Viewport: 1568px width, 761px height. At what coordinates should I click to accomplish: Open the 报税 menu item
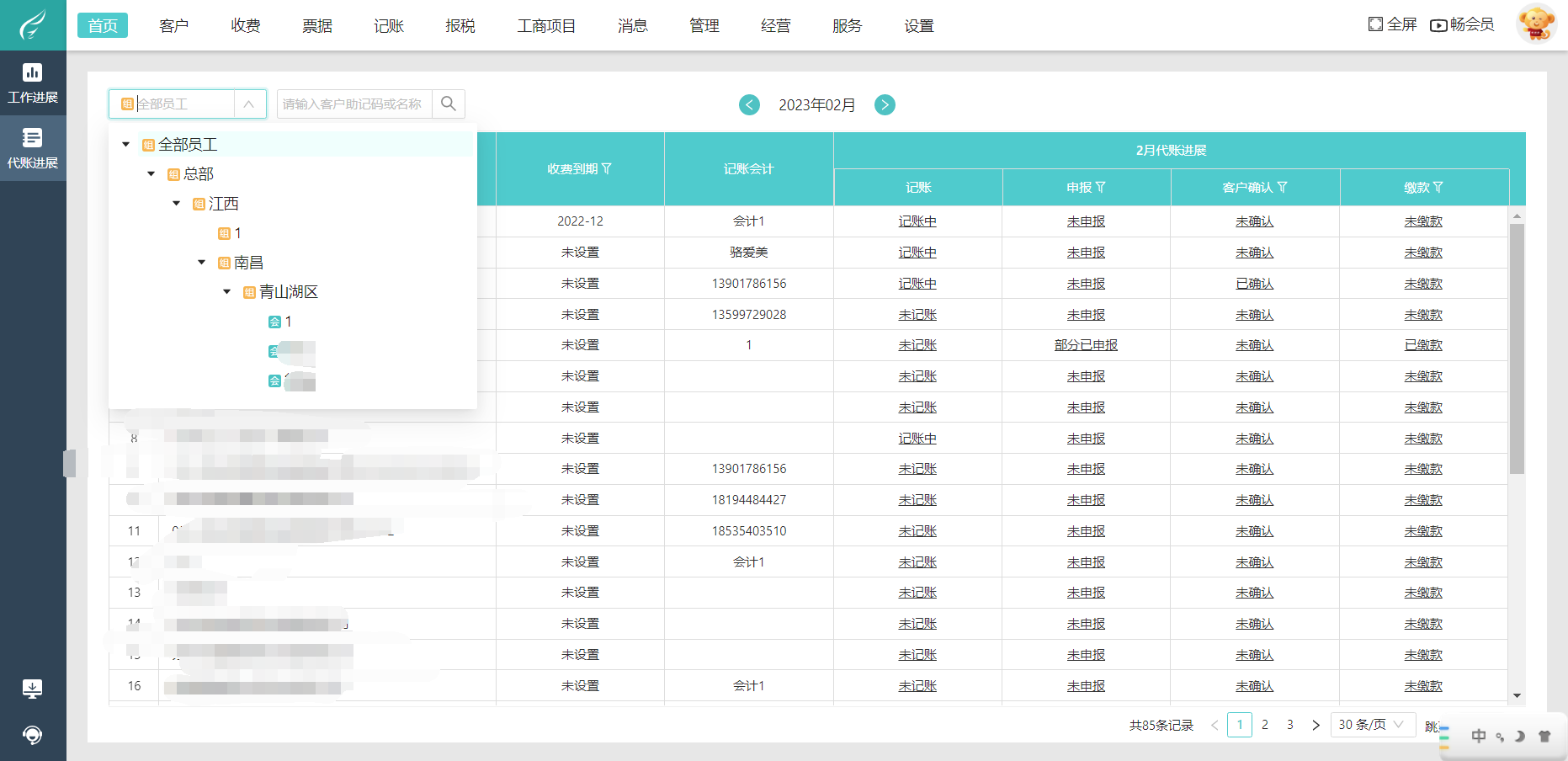coord(460,25)
